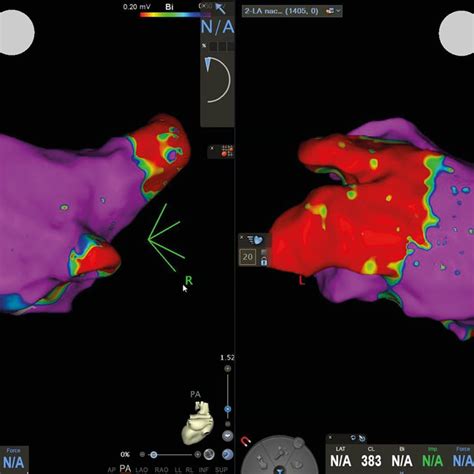
Task: Click the right icon in radial wheel
Action: click(298, 463)
